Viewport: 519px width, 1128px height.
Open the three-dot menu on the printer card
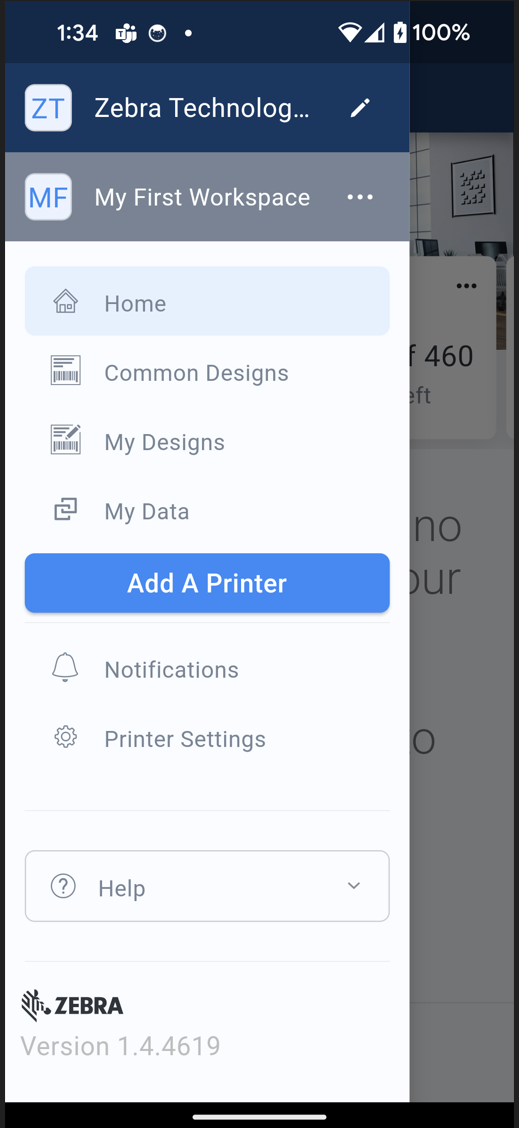[466, 286]
